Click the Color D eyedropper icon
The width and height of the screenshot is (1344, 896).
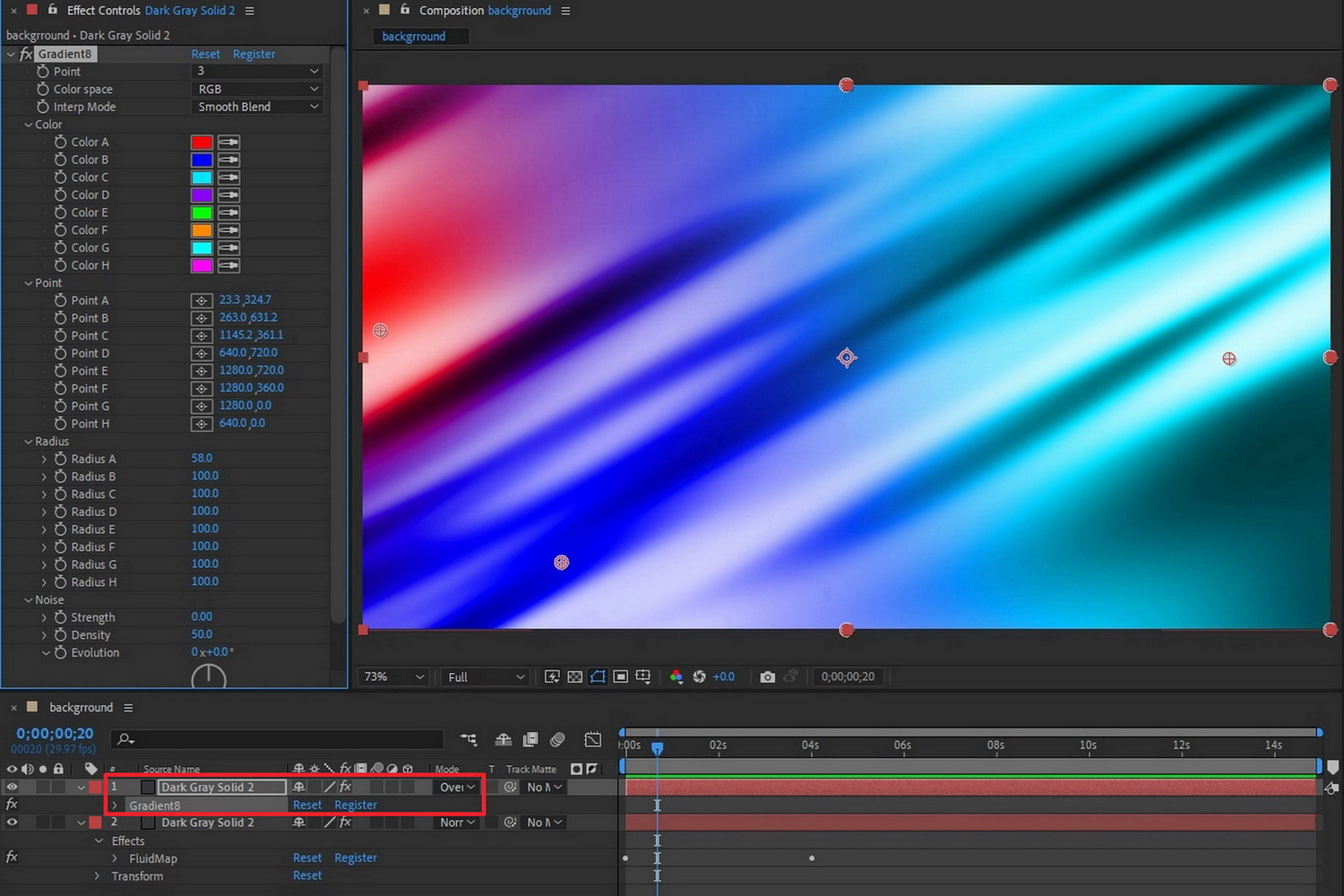click(228, 195)
